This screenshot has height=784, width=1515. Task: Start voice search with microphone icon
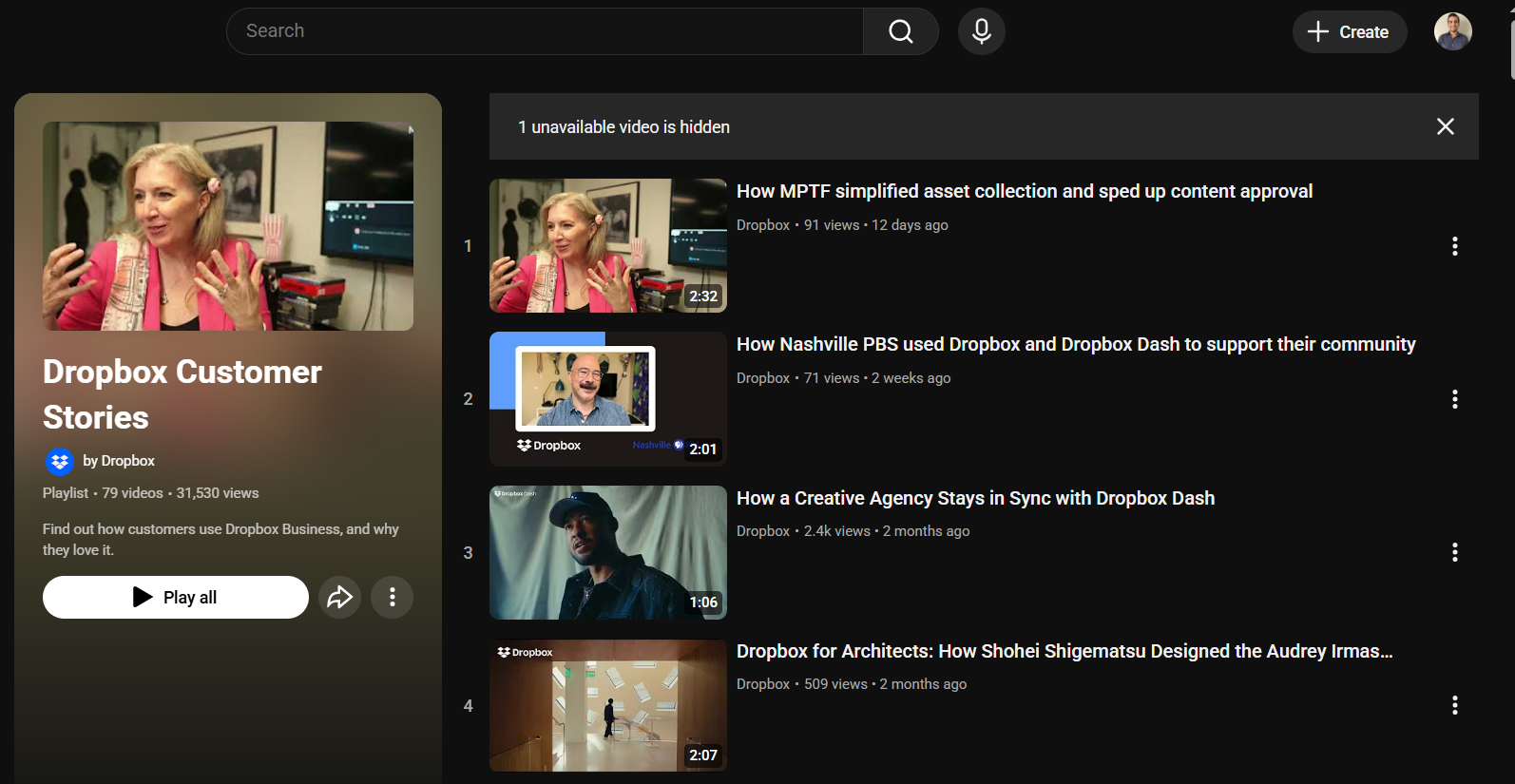click(x=982, y=31)
